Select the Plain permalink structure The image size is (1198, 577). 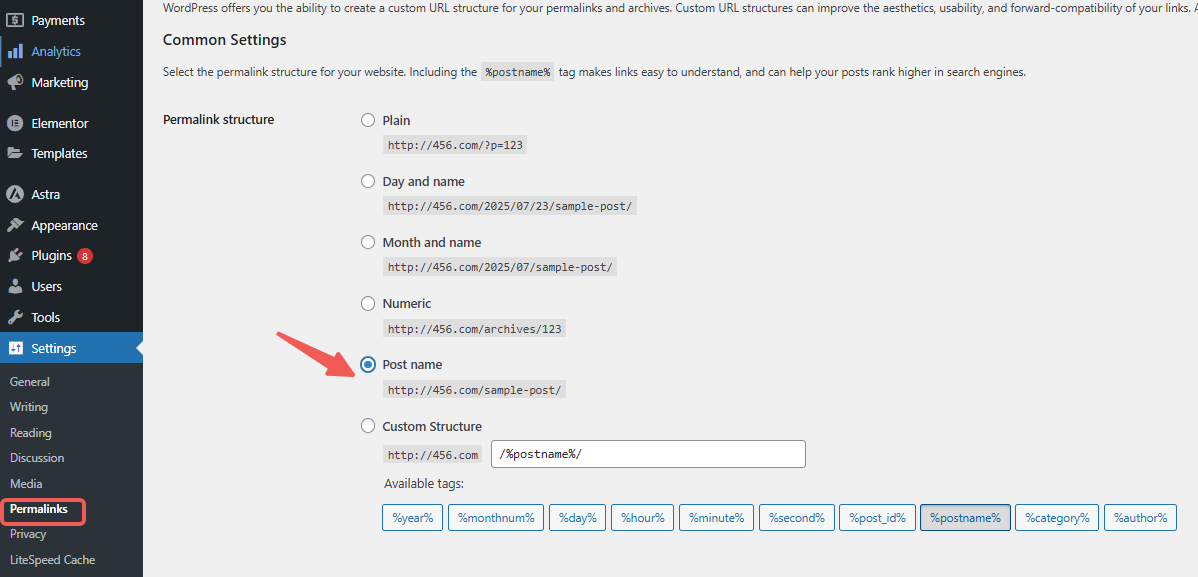pyautogui.click(x=368, y=119)
